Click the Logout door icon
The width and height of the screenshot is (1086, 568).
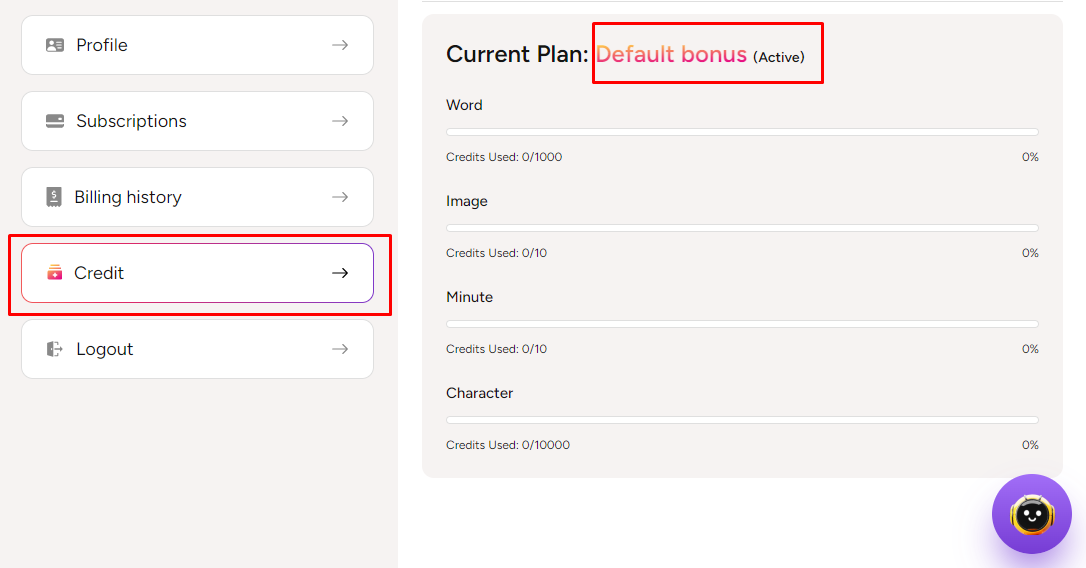point(55,349)
